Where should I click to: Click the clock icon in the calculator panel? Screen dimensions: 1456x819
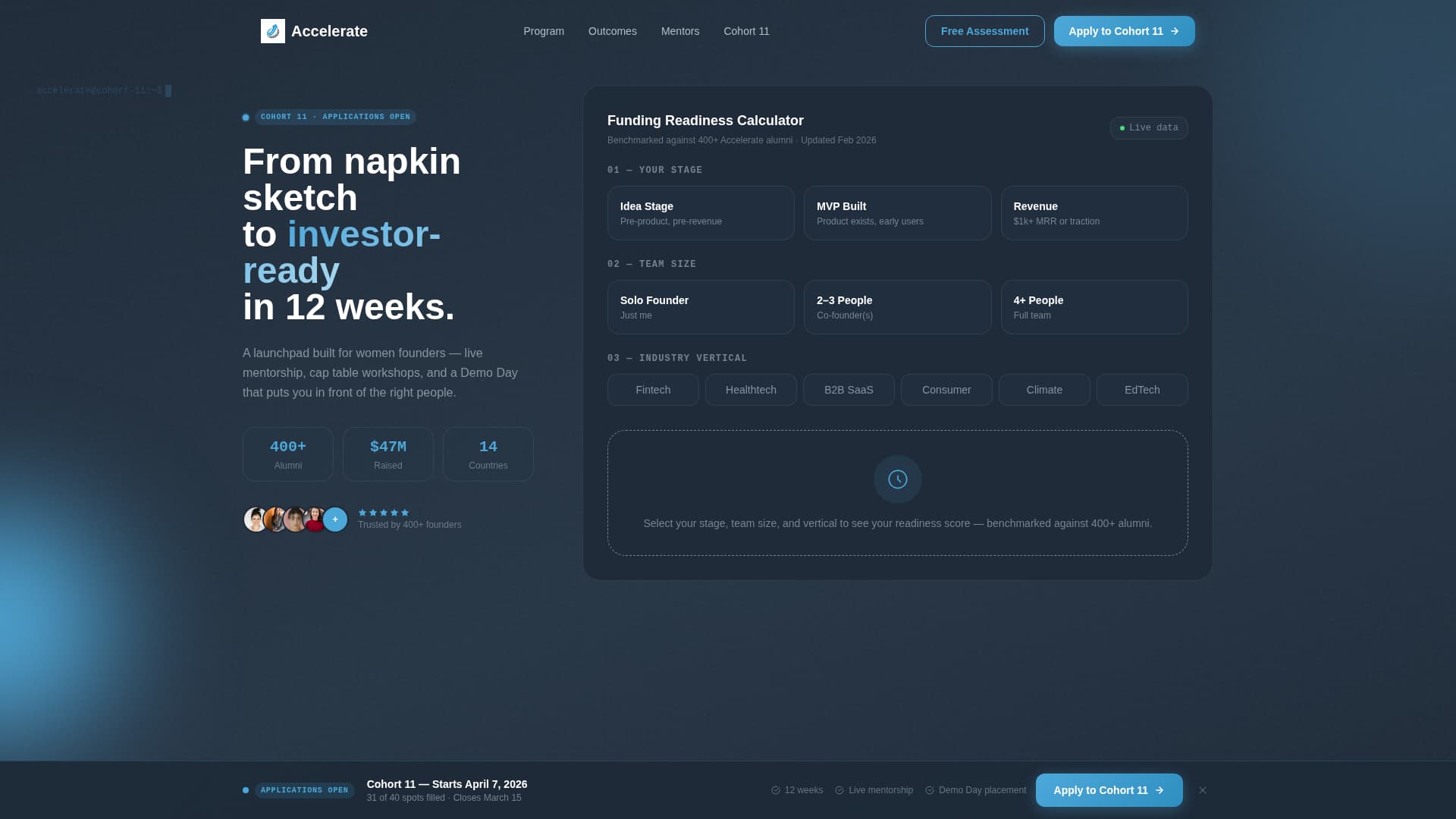897,479
